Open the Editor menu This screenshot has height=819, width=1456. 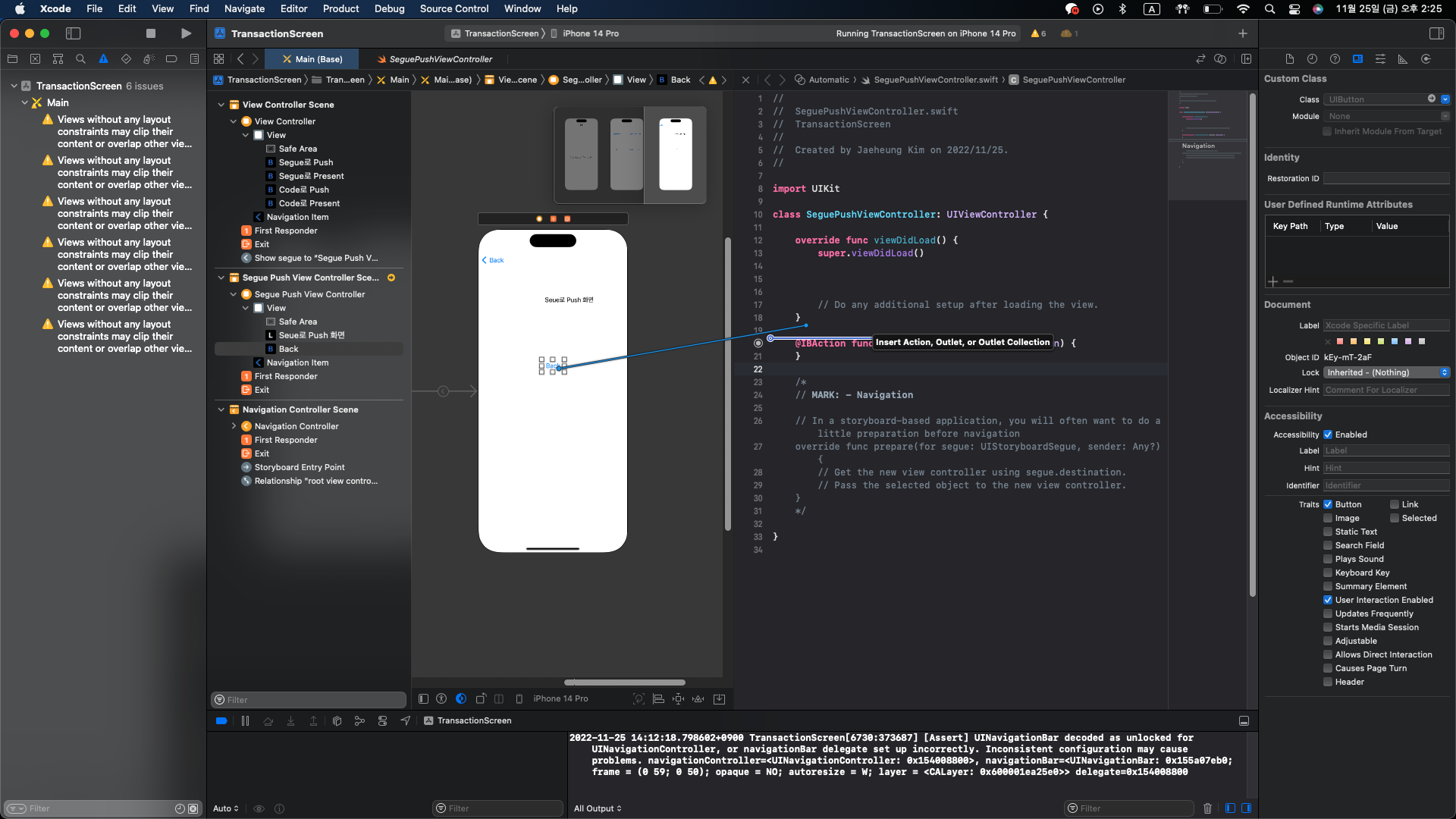coord(293,9)
